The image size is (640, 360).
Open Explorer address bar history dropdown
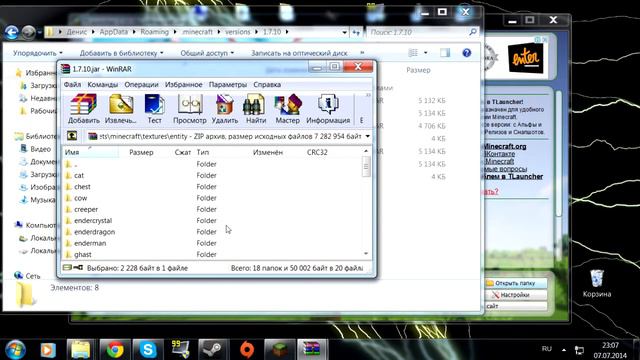(x=344, y=32)
